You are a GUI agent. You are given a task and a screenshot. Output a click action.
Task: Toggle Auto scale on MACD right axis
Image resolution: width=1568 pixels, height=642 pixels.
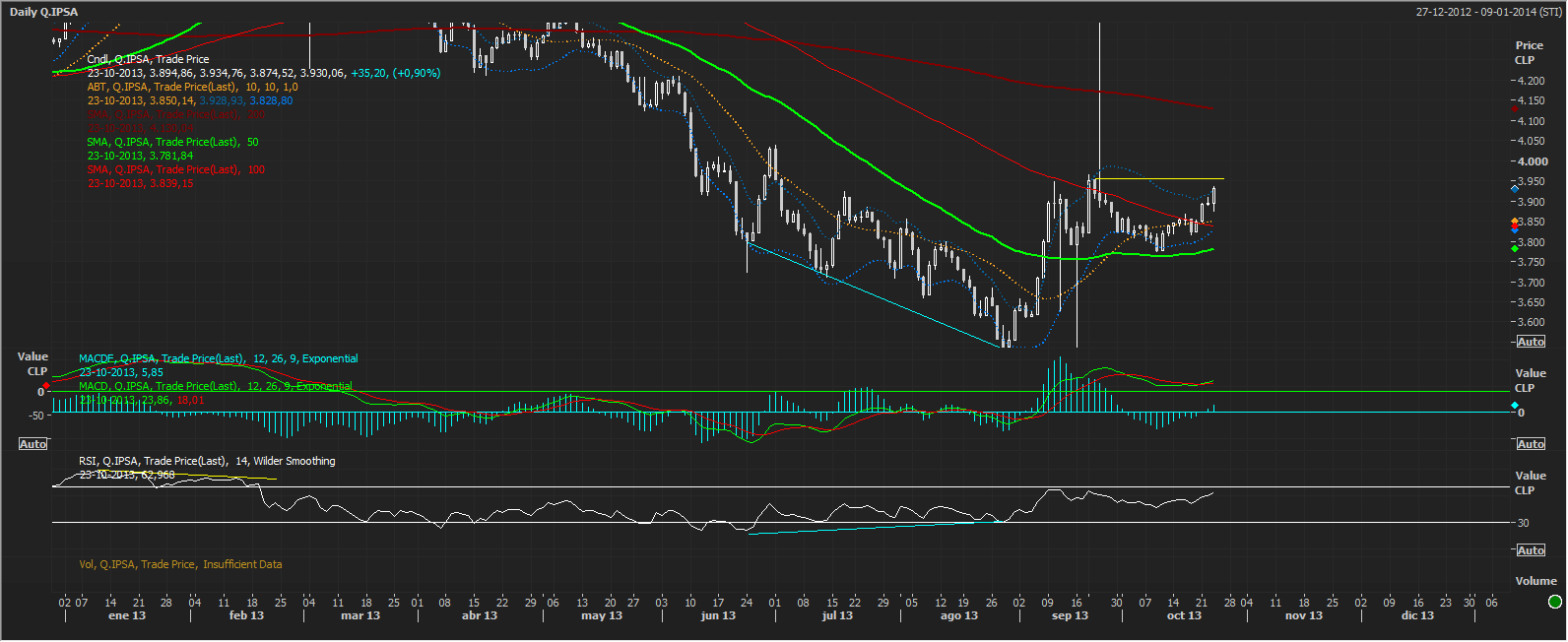click(1531, 444)
